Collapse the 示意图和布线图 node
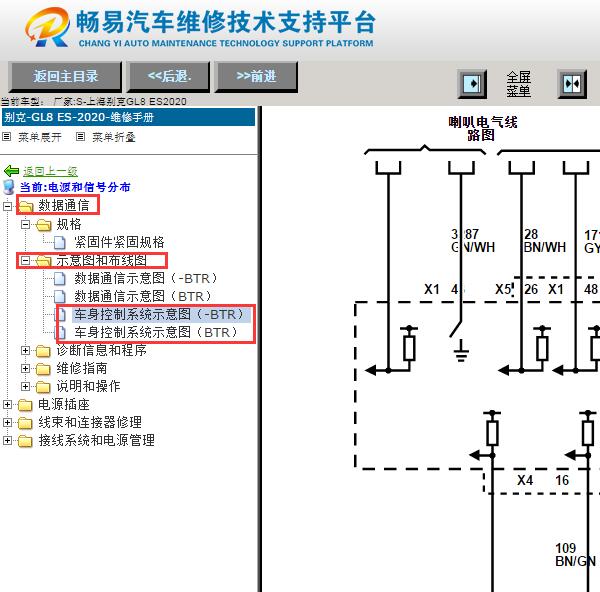600x592 pixels. (25, 260)
